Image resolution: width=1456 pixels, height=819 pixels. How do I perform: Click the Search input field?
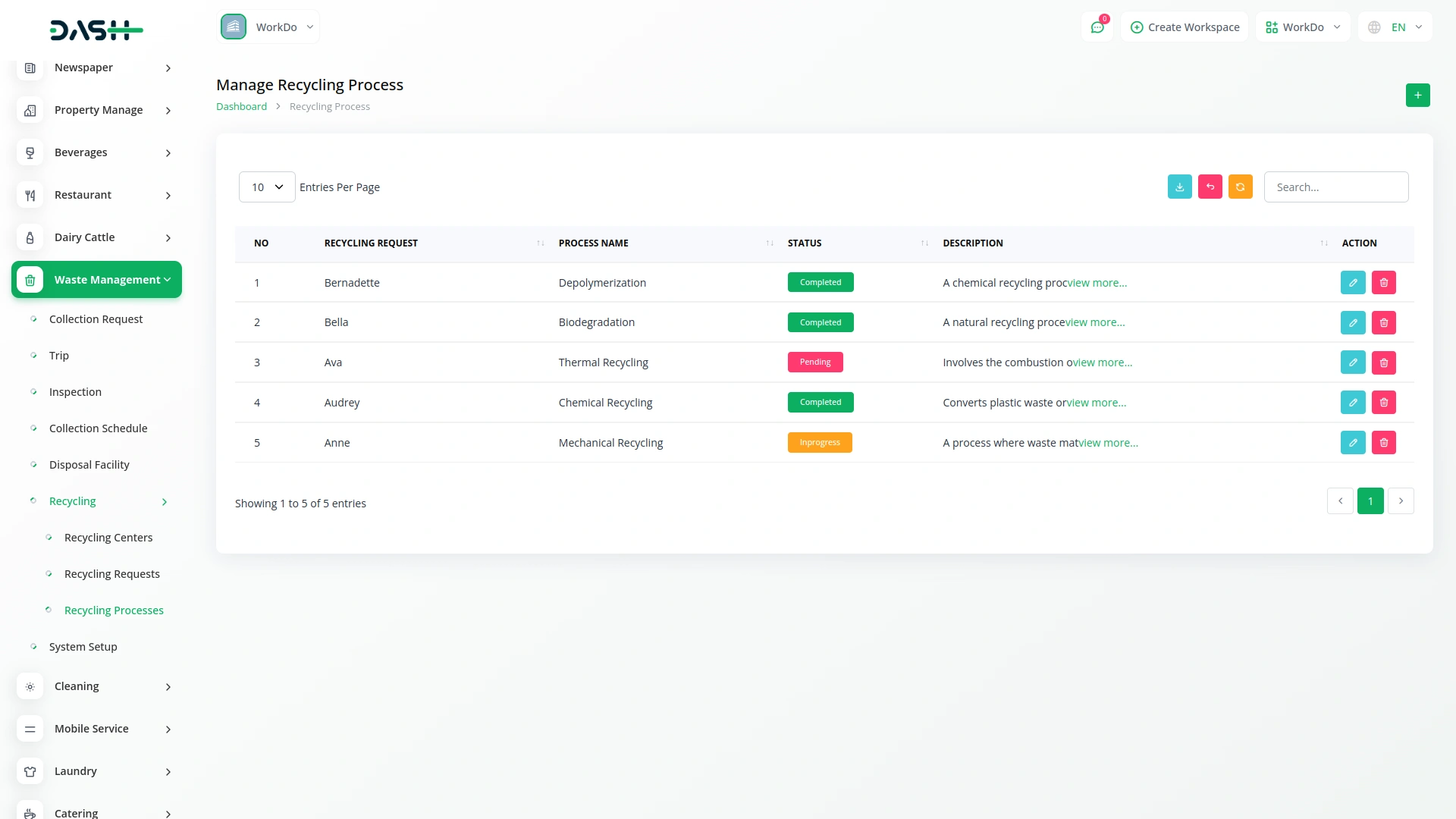click(x=1335, y=187)
